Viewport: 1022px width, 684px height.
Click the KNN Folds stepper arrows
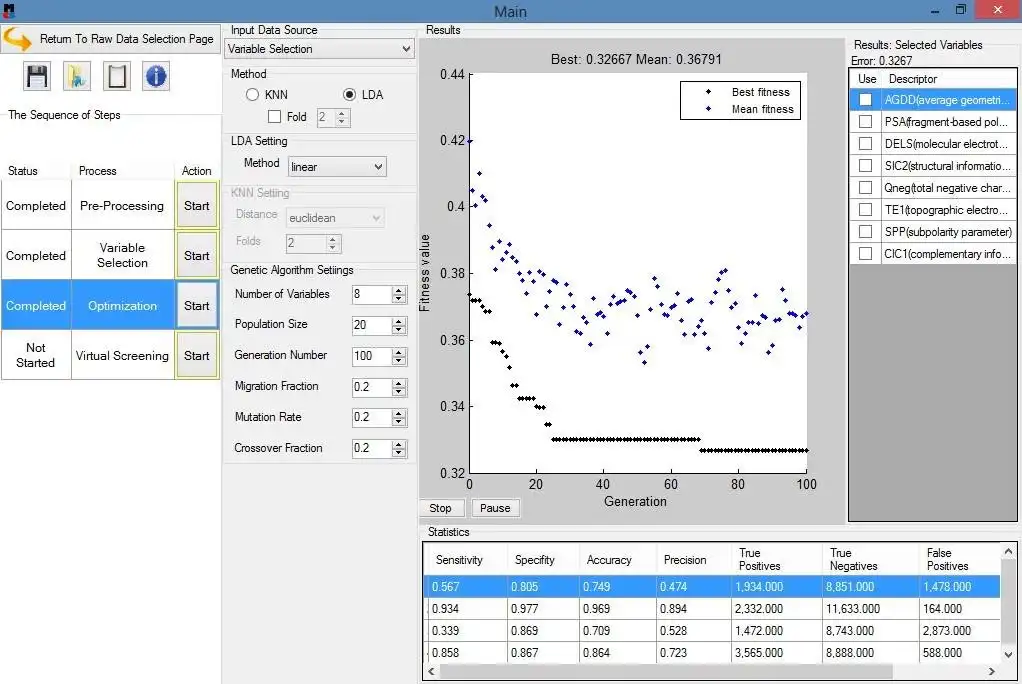(x=332, y=243)
